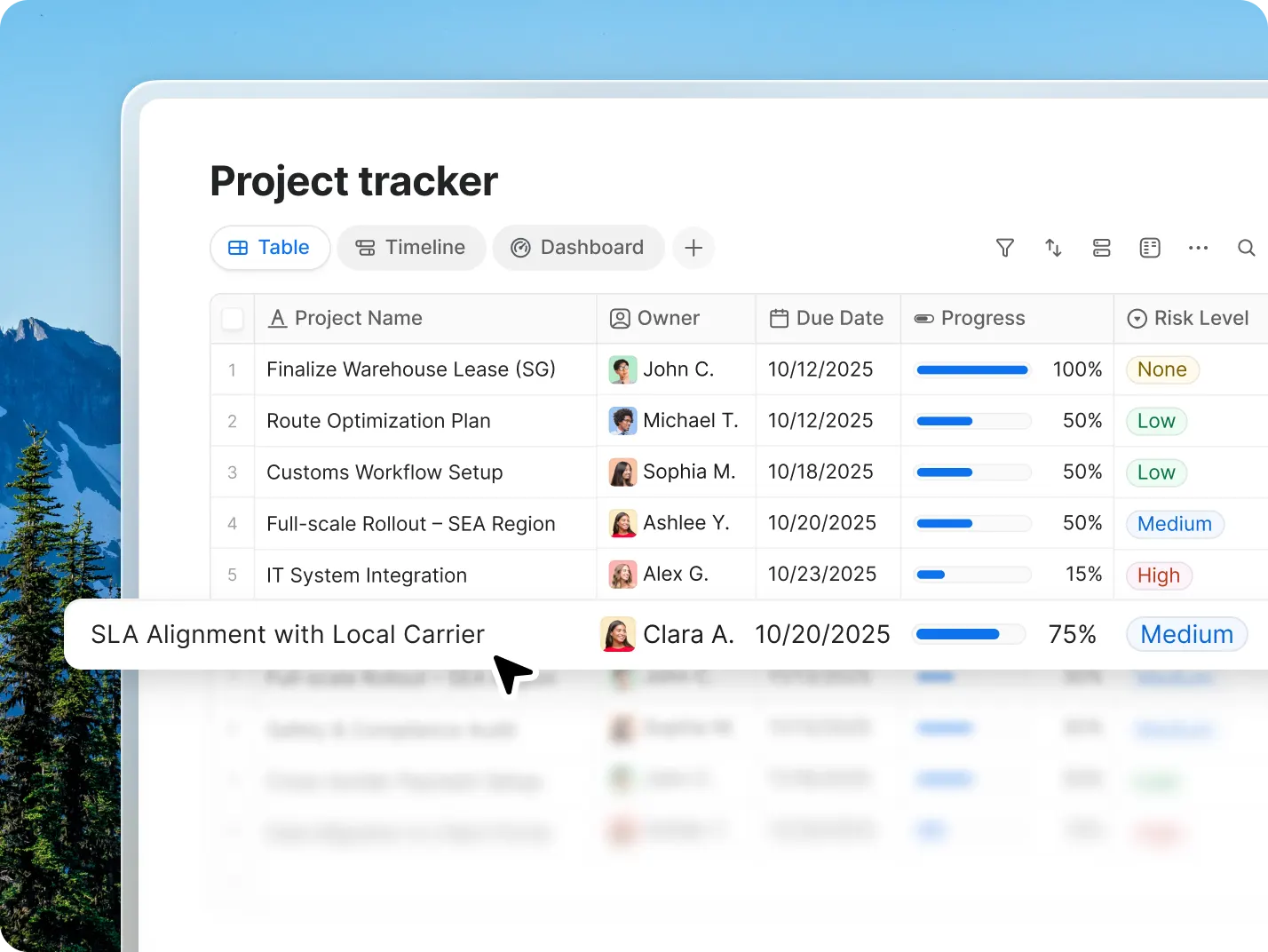Select due date 10/23/2025

click(822, 575)
